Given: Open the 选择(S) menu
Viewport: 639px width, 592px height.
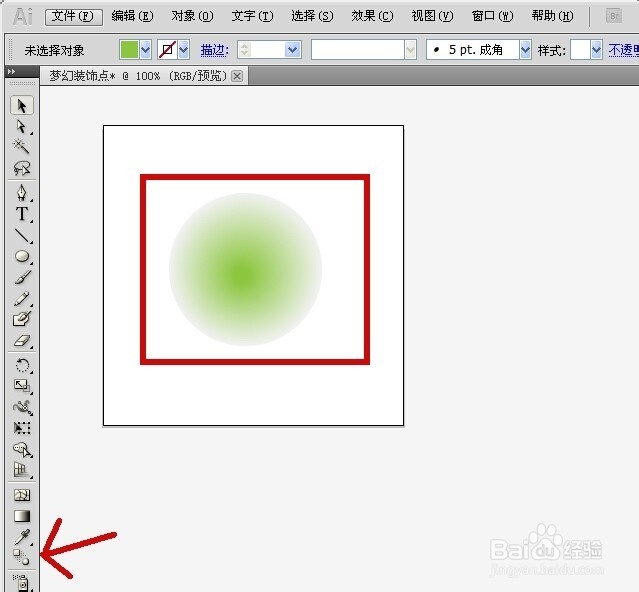Looking at the screenshot, I should (x=312, y=16).
